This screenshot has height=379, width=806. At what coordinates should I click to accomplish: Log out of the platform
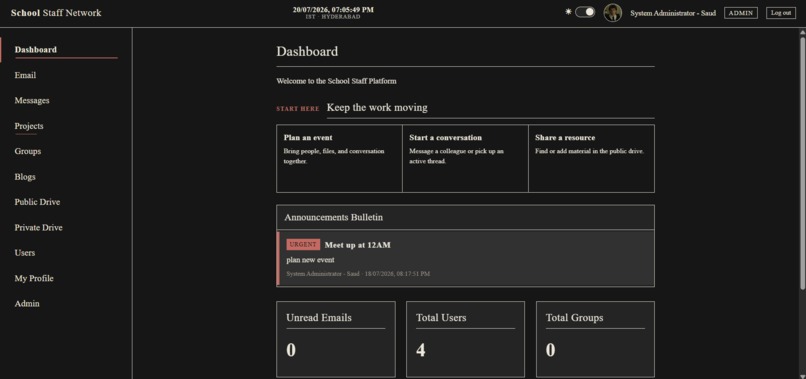(781, 13)
